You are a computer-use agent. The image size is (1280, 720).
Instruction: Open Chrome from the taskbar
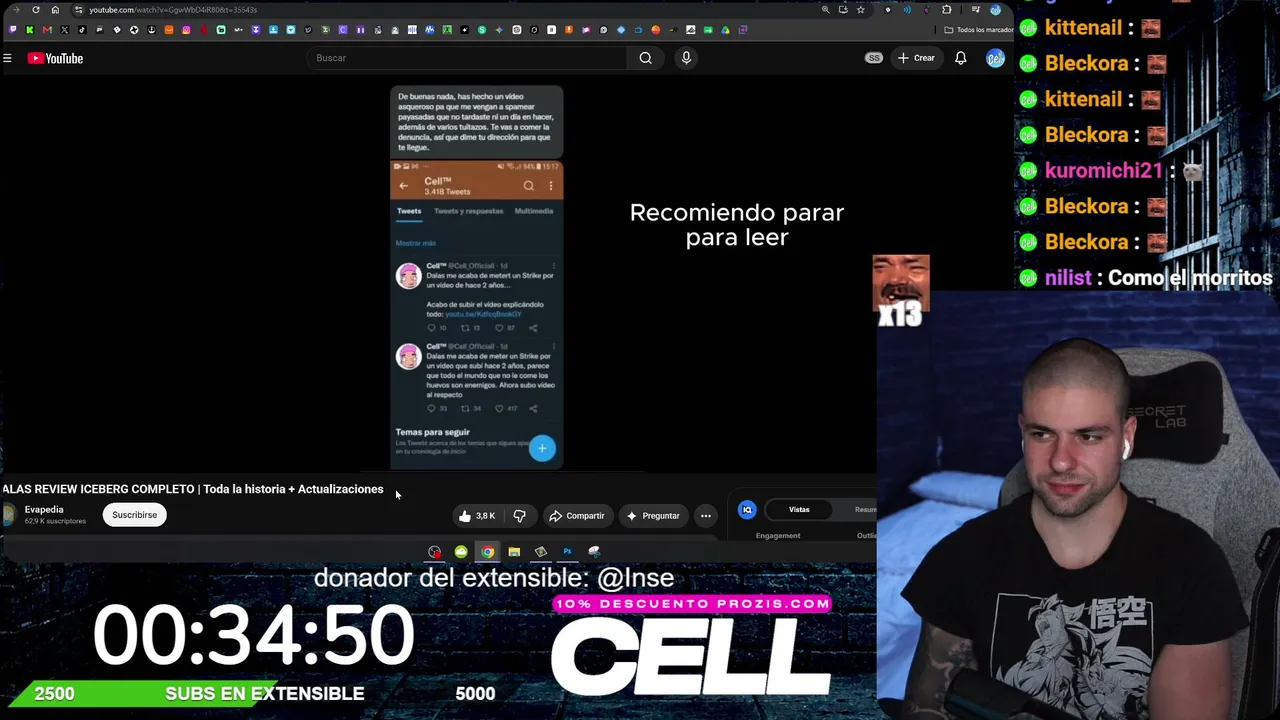point(487,552)
